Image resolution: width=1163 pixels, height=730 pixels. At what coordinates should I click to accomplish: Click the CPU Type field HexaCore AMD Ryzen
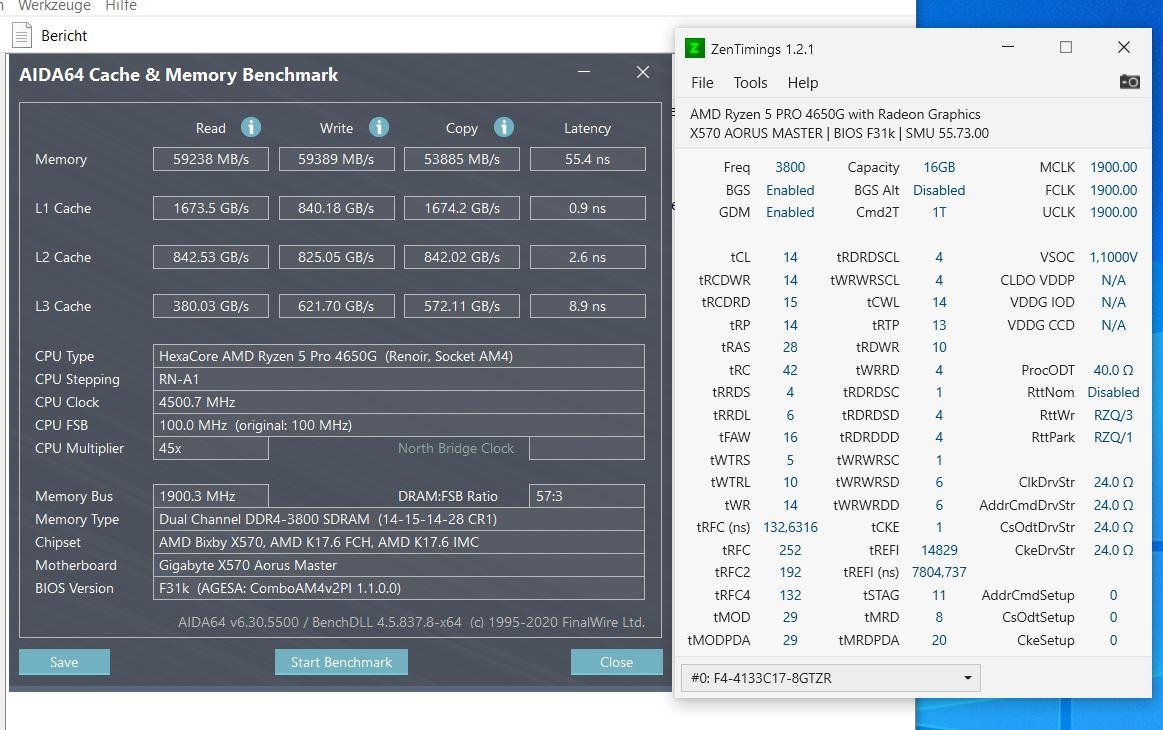click(399, 356)
